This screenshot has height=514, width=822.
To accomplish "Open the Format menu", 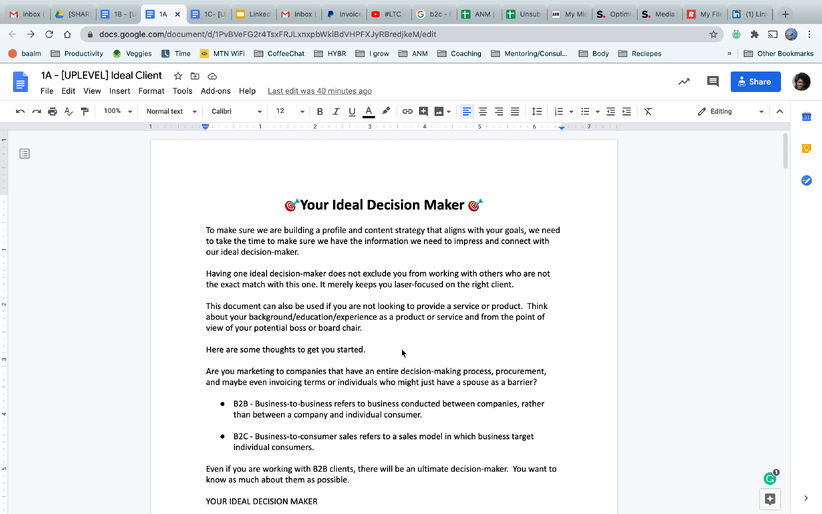I will tap(151, 91).
